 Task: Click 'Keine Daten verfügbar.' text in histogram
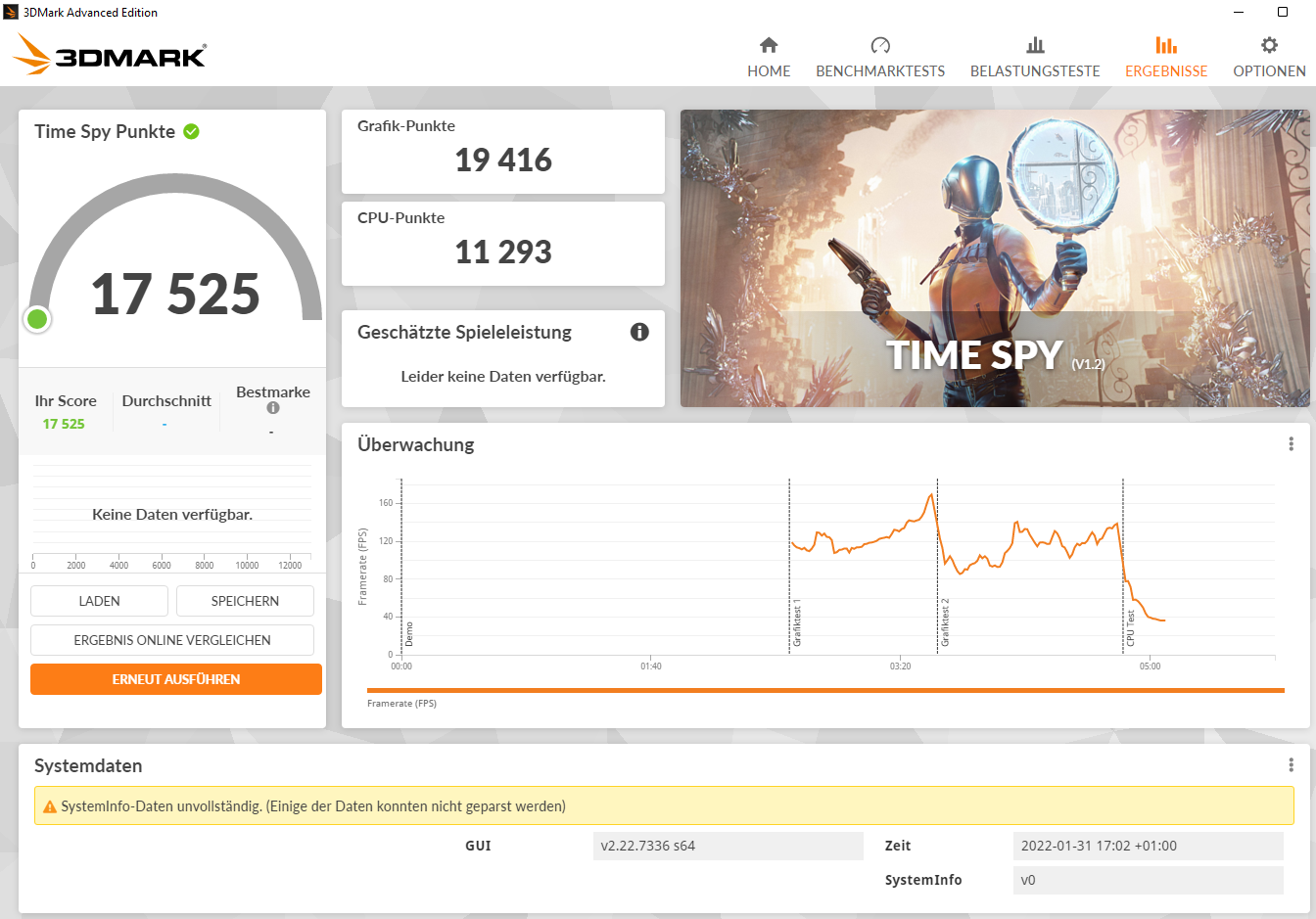[172, 514]
